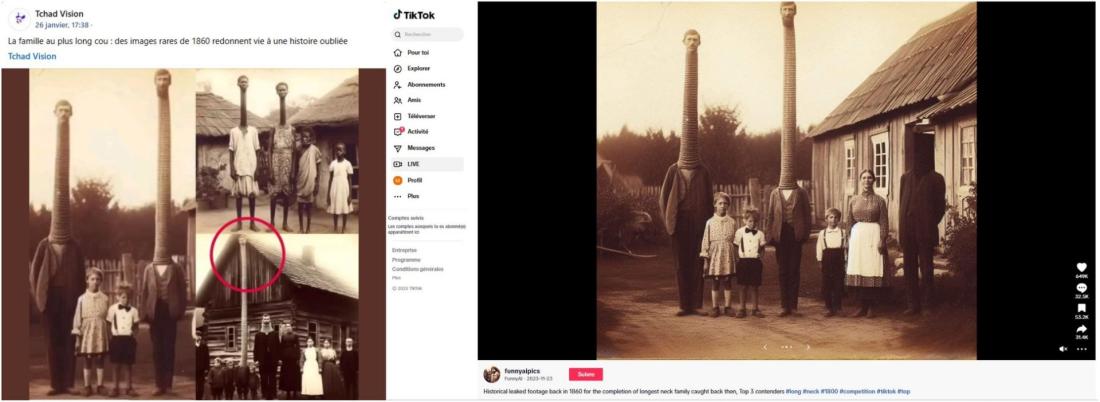
Task: Open the Tchad Vision link under the post
Action: (32, 56)
